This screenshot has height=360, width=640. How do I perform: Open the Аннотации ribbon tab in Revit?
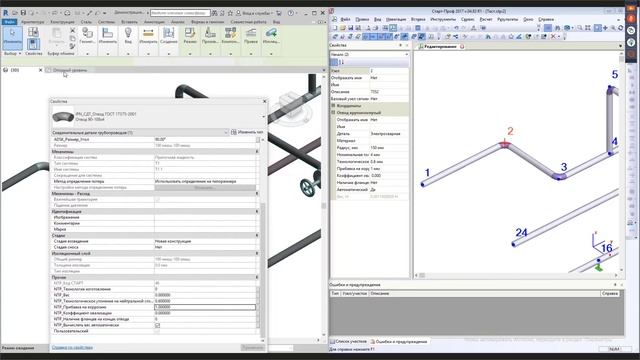[154, 22]
